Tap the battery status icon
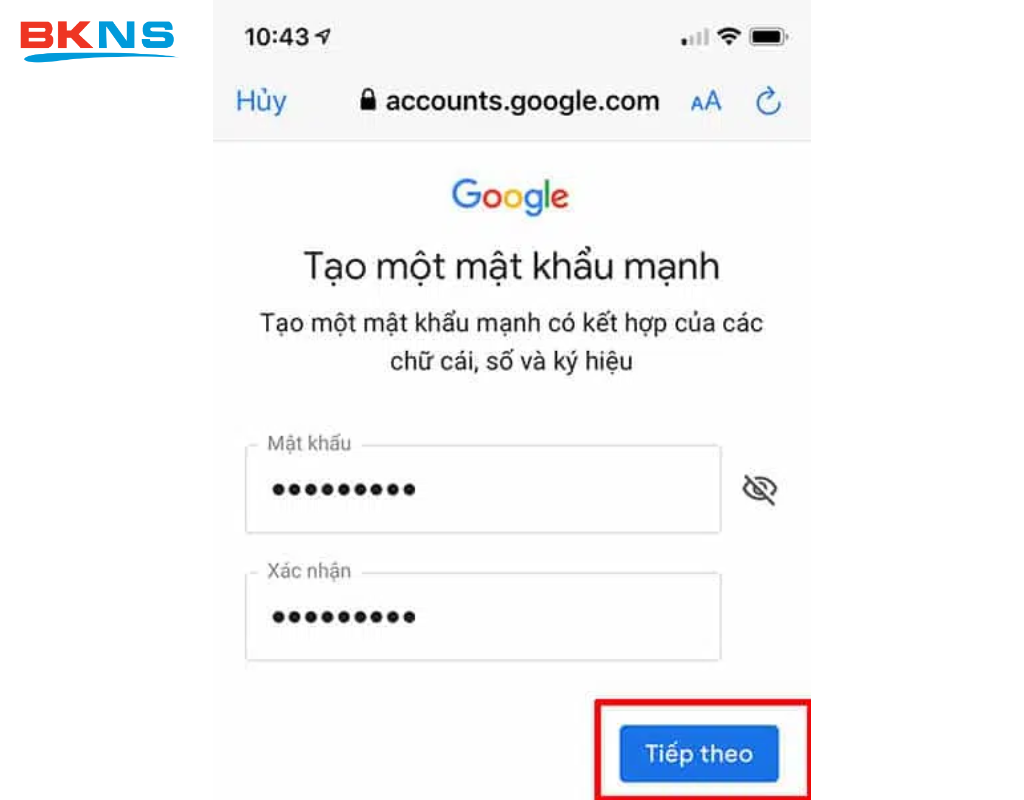 click(x=768, y=37)
